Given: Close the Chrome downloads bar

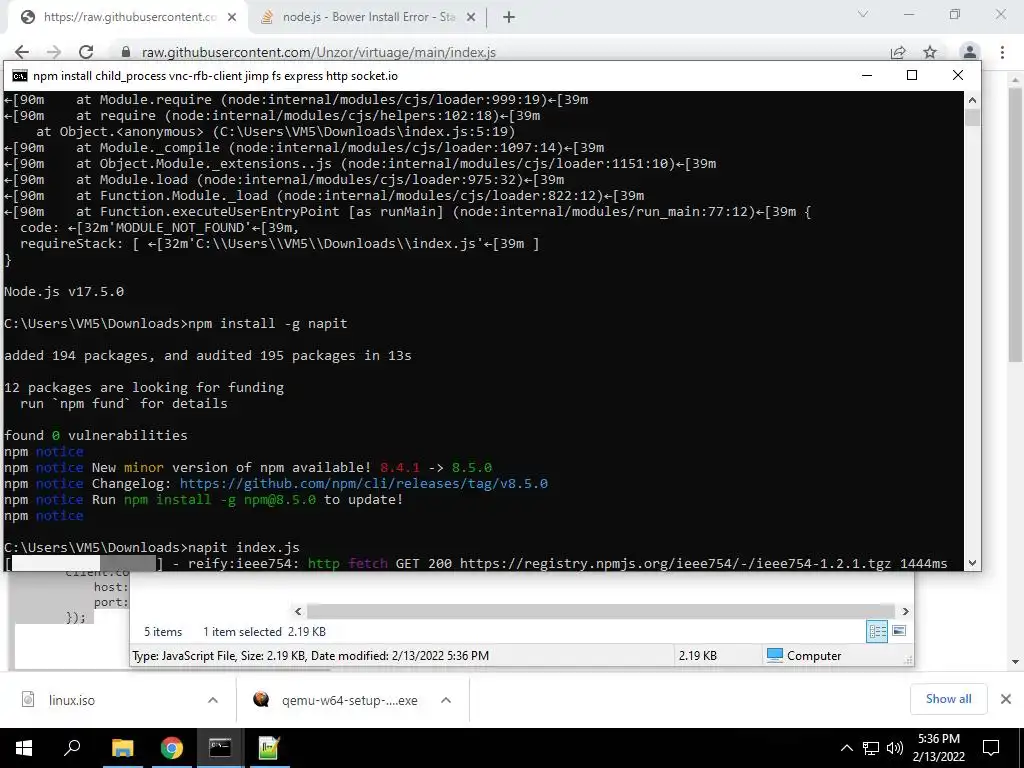Looking at the screenshot, I should tap(1006, 699).
